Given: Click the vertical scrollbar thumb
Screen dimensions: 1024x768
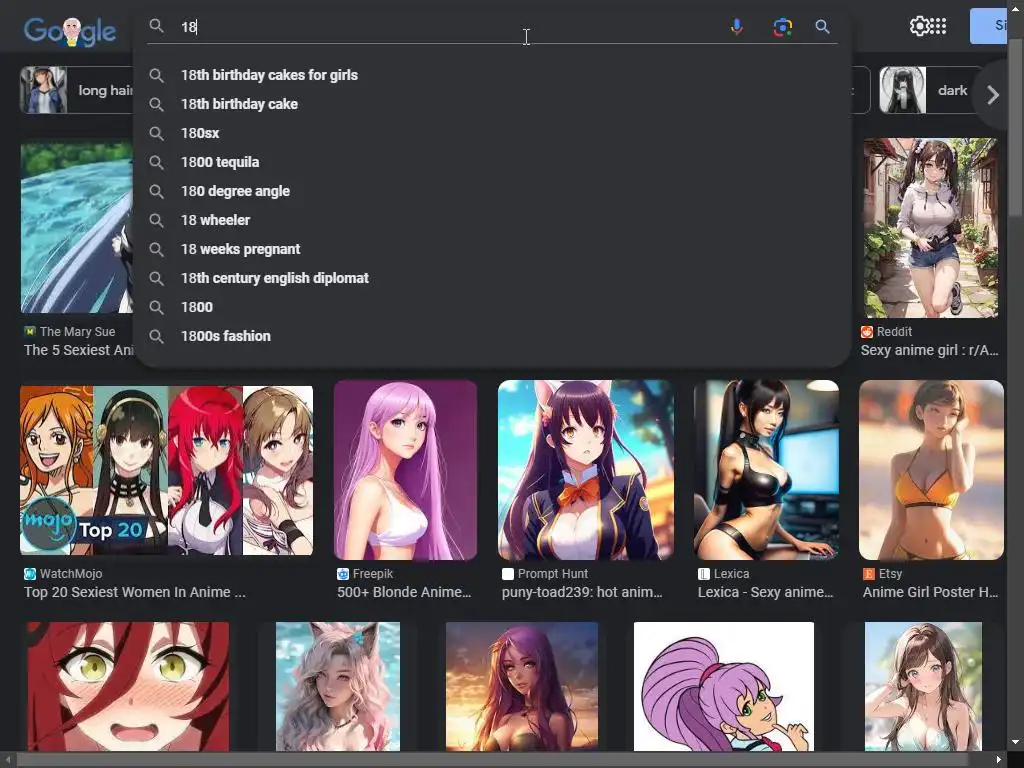Looking at the screenshot, I should tap(1016, 127).
